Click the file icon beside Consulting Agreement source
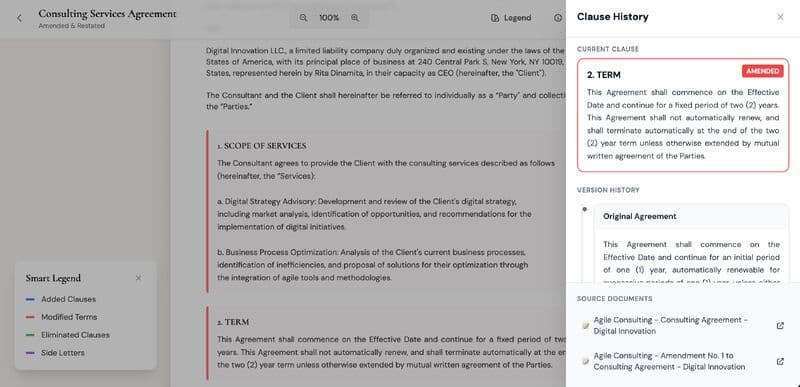The height and width of the screenshot is (387, 800). click(x=586, y=325)
